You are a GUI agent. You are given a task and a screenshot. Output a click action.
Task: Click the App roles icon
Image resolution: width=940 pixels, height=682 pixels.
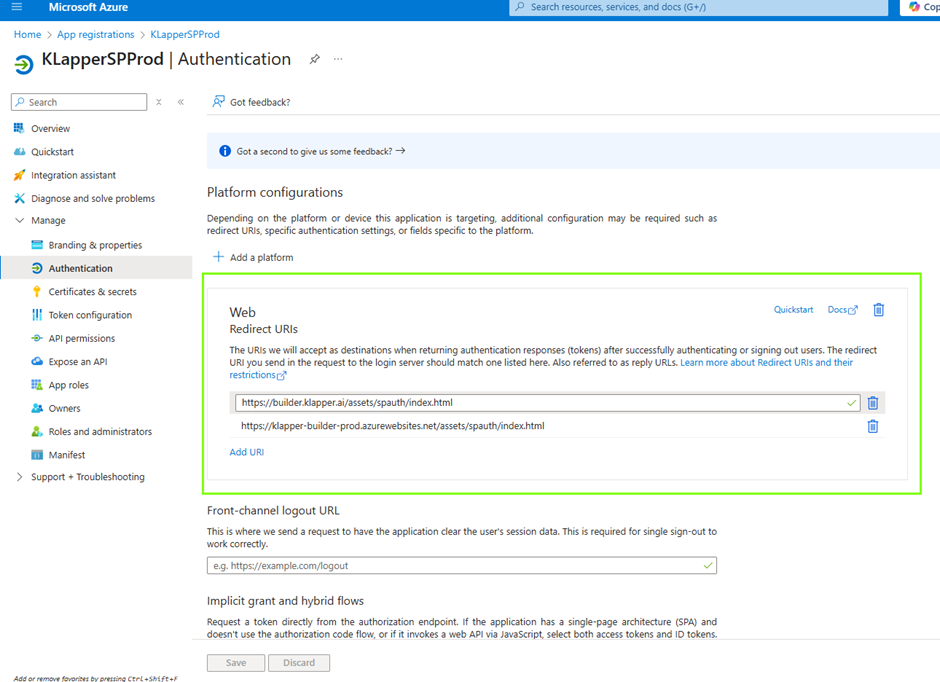[x=37, y=385]
